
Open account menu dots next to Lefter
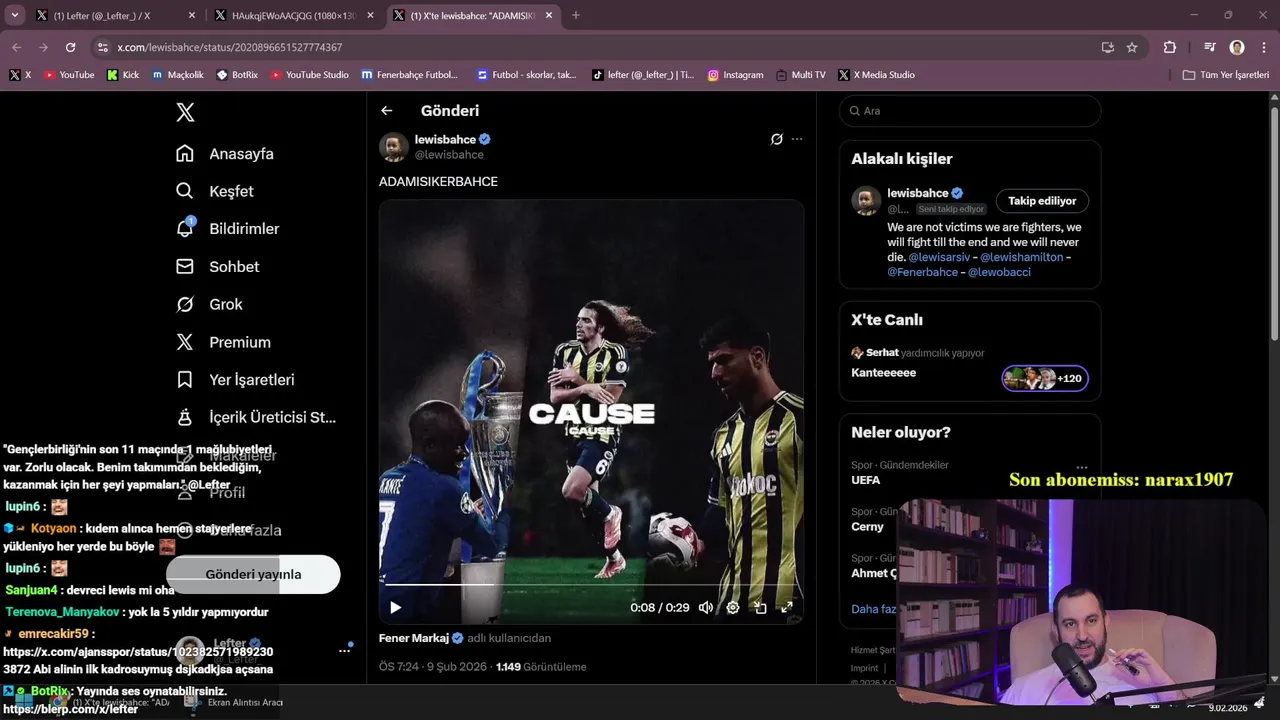click(344, 650)
